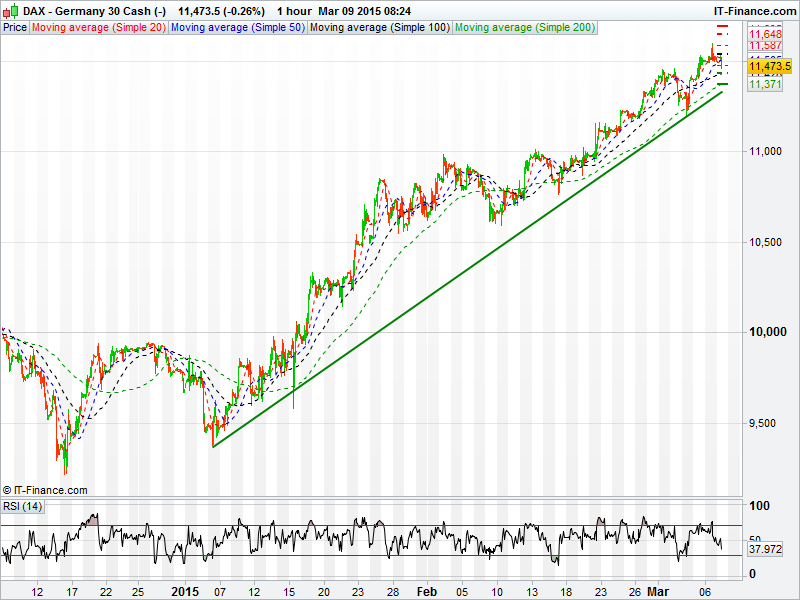Click the yellow 11,473.5 current price tag
Screen dimensions: 800x600
pyautogui.click(x=769, y=66)
